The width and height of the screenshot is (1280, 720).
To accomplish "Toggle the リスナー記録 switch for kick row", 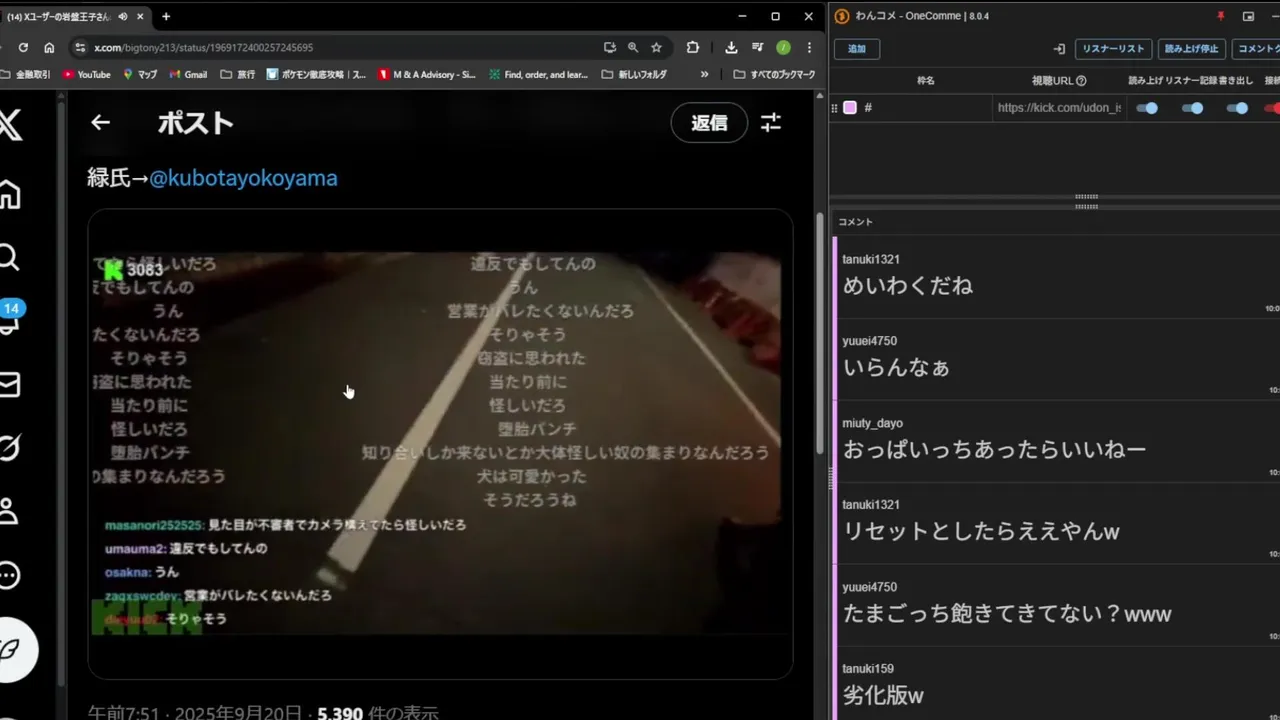I will (1192, 108).
